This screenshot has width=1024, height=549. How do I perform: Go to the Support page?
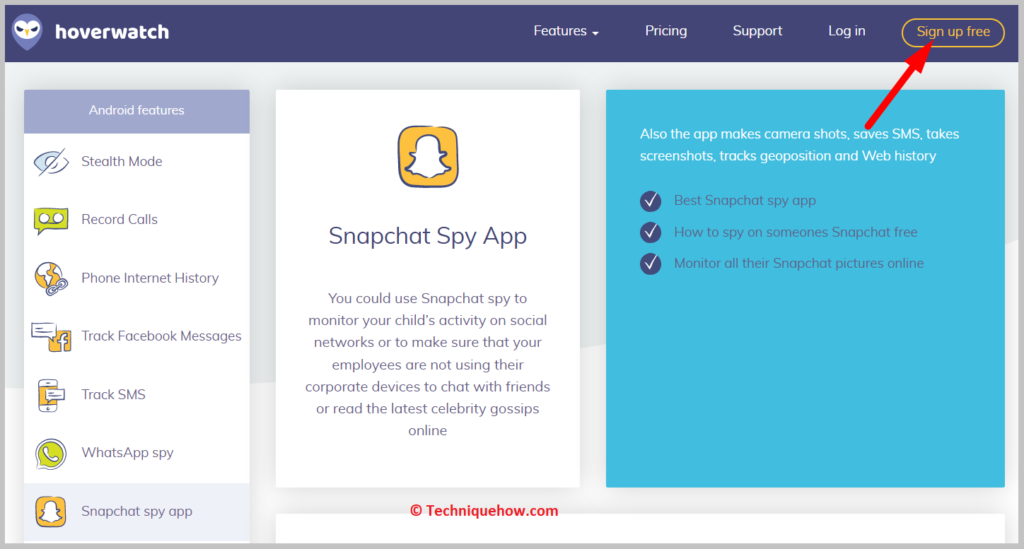coord(757,31)
